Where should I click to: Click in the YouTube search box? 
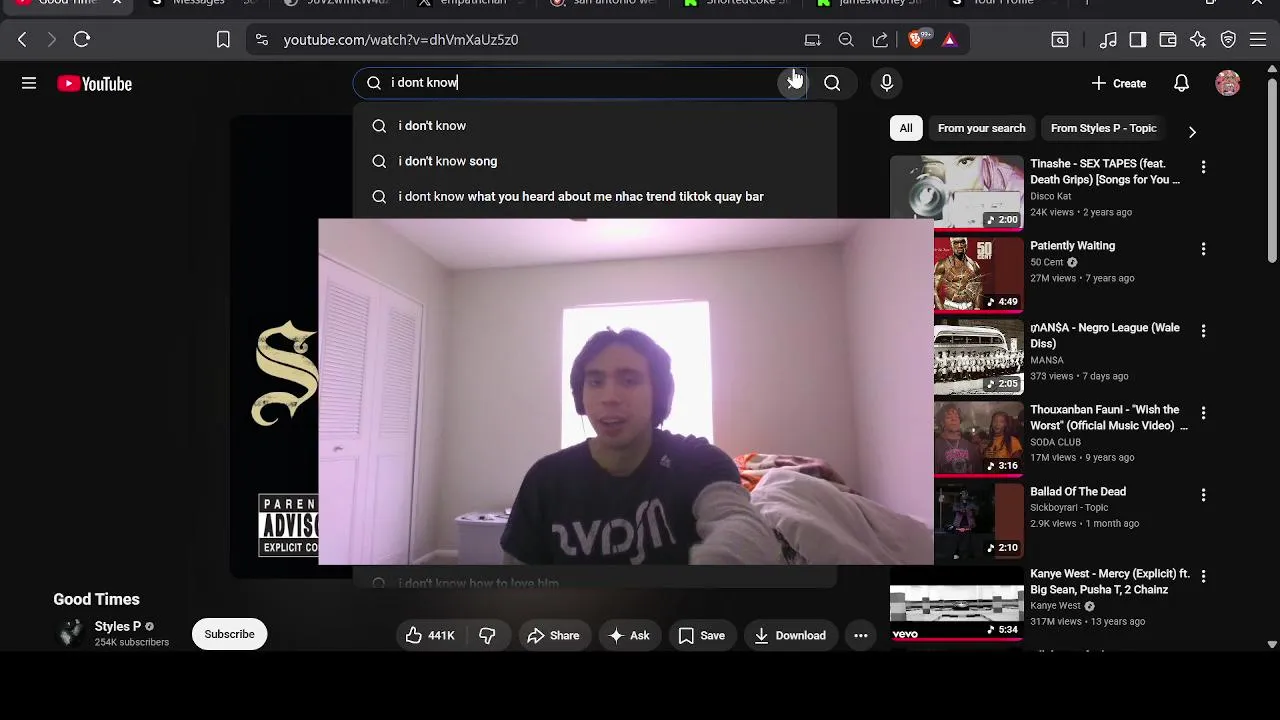point(580,83)
